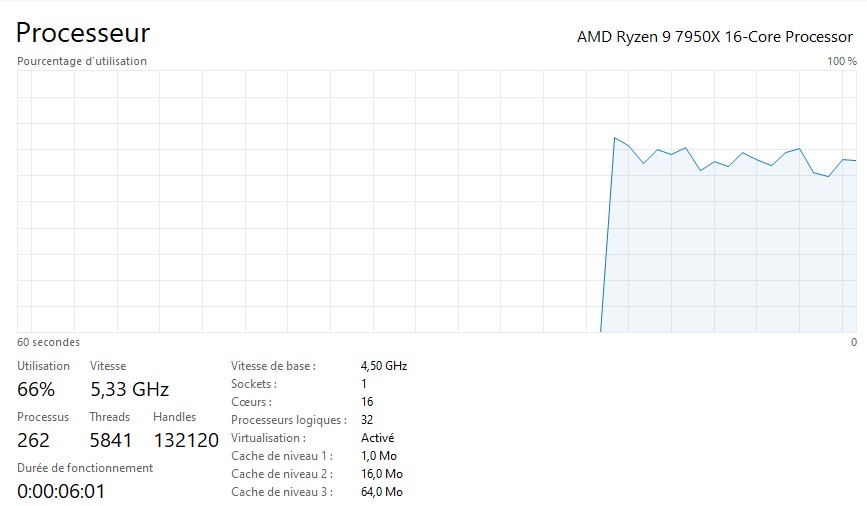The image size is (867, 506).
Task: Click the 100 % graph scale label
Action: 842,61
